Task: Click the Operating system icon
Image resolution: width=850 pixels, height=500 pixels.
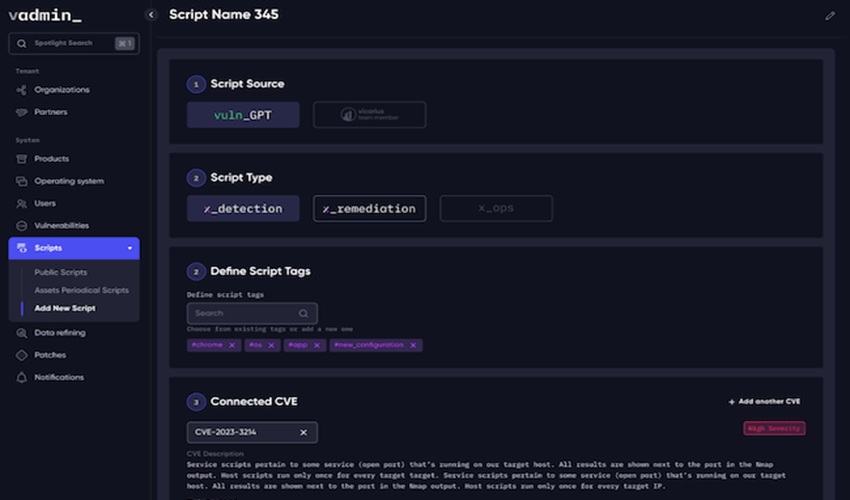Action: tap(22, 181)
